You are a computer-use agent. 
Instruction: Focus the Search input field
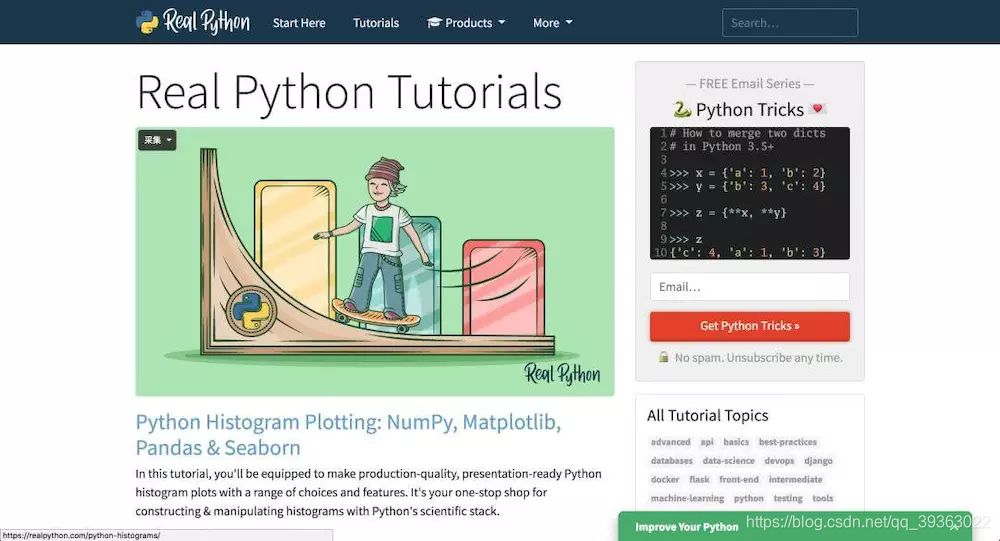click(x=790, y=23)
